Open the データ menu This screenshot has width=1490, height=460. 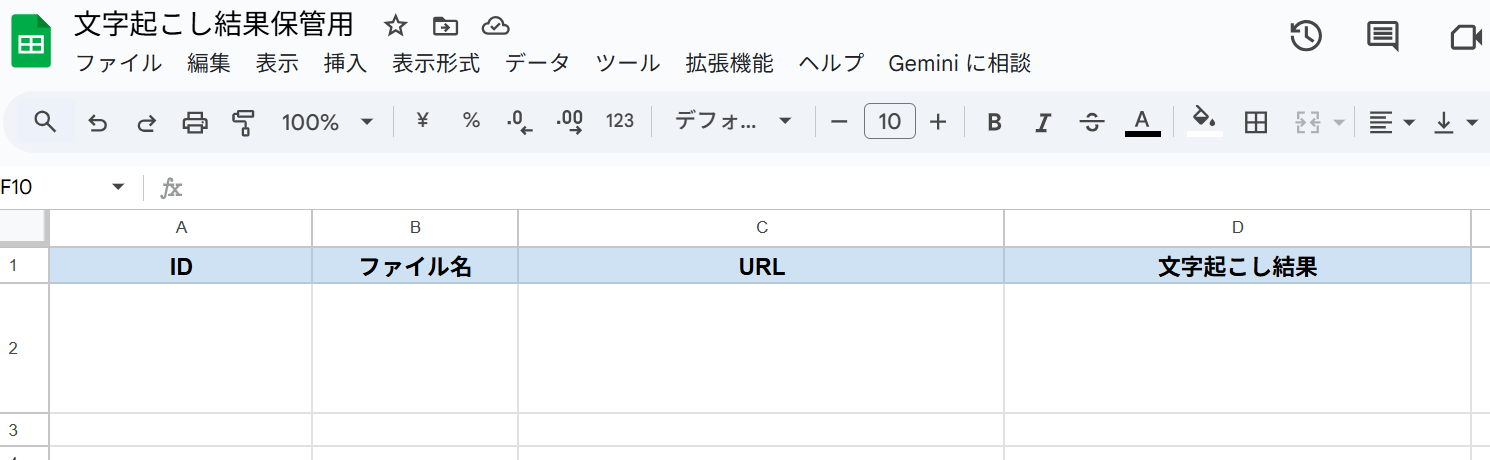tap(537, 64)
